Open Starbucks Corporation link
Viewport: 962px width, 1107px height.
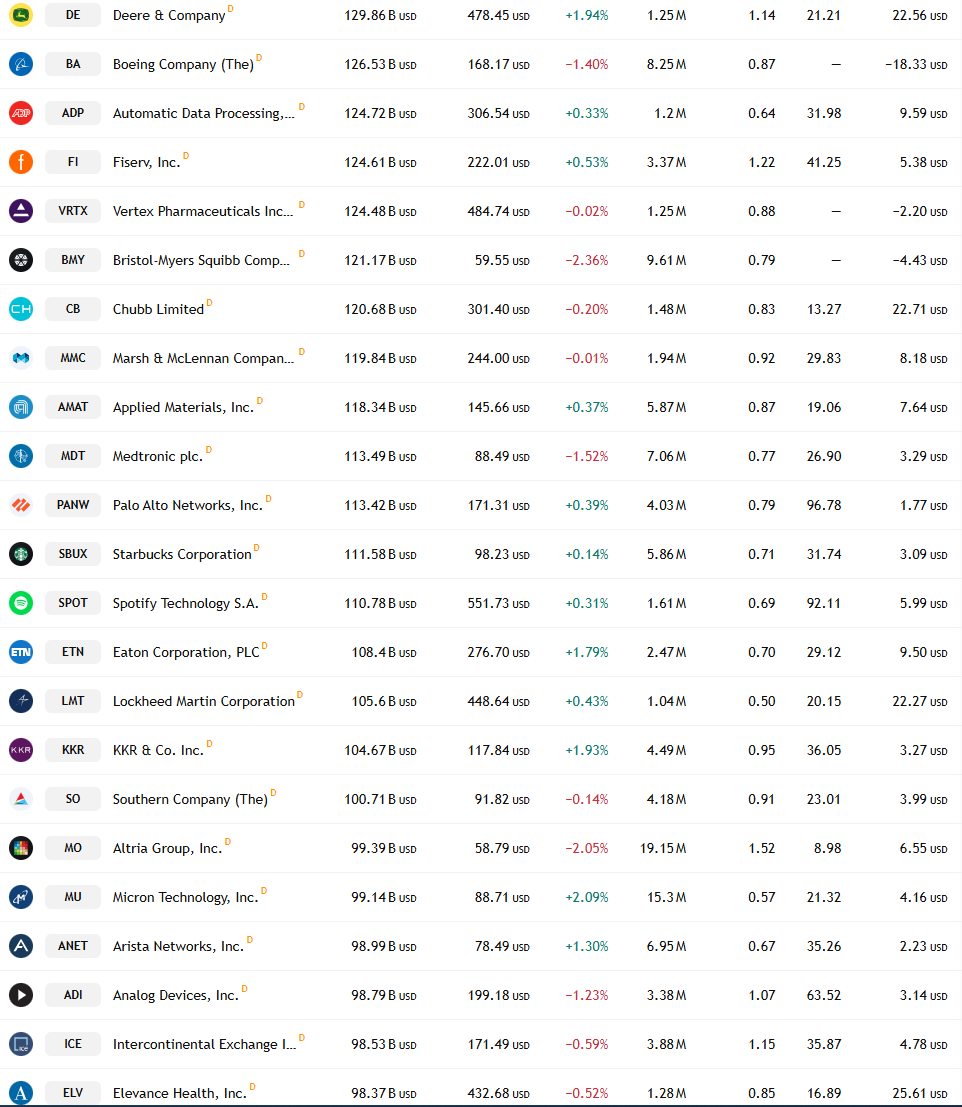tap(182, 554)
